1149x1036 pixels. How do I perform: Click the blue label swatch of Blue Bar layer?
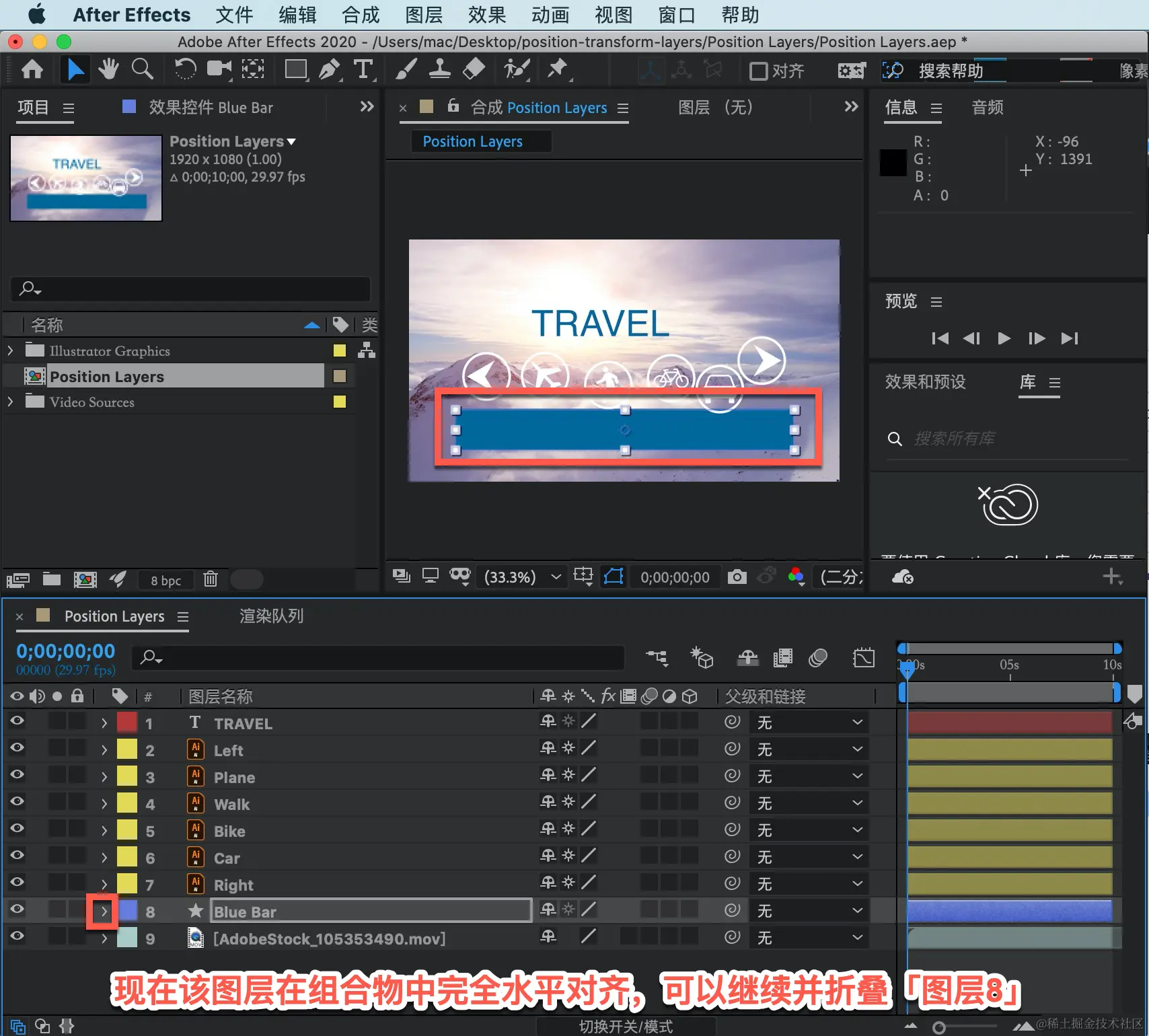(127, 911)
